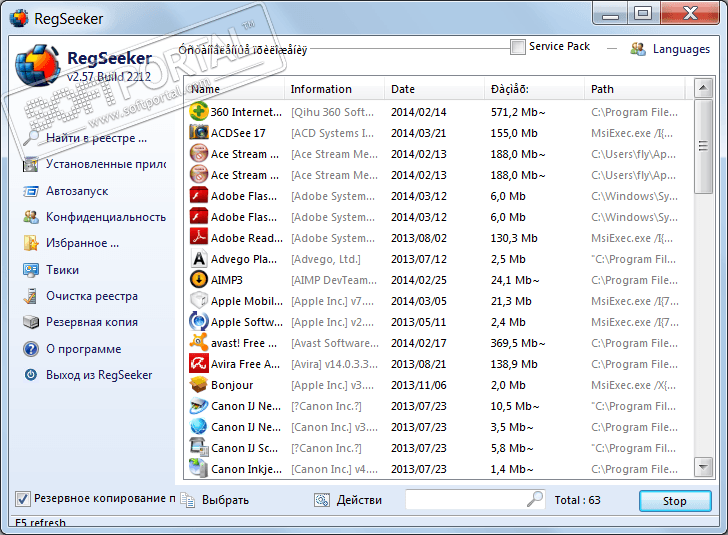Click the ACDSee 17 icon
Screen dimensions: 728x535
pyautogui.click(x=199, y=132)
